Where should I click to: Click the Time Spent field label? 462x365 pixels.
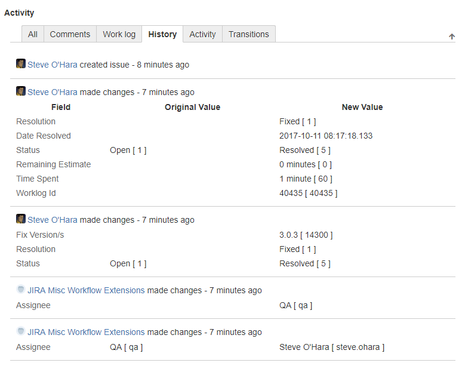pyautogui.click(x=37, y=179)
